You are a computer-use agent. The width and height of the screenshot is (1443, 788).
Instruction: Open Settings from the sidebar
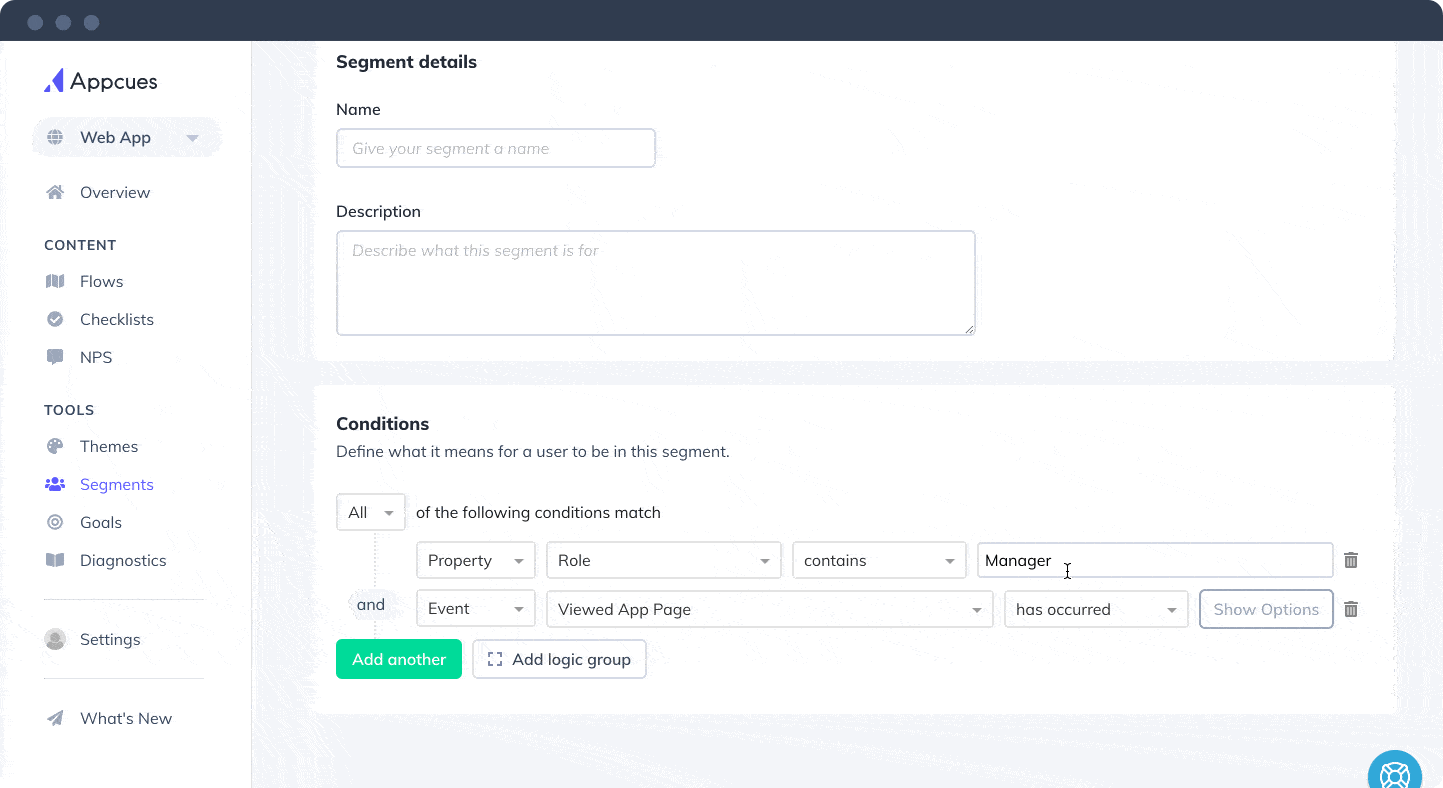tap(110, 639)
